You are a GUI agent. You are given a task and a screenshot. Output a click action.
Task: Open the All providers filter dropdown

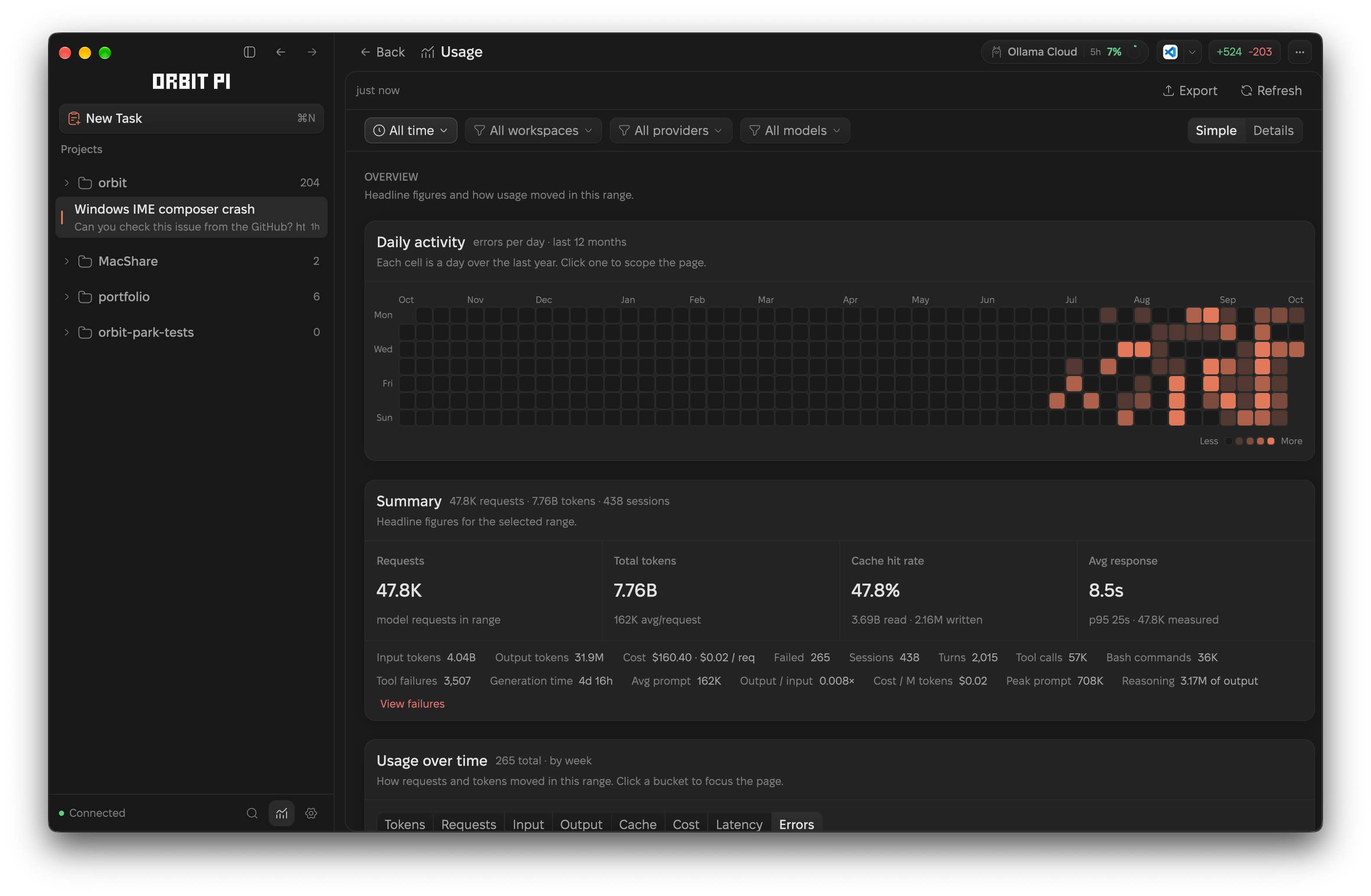coord(671,131)
